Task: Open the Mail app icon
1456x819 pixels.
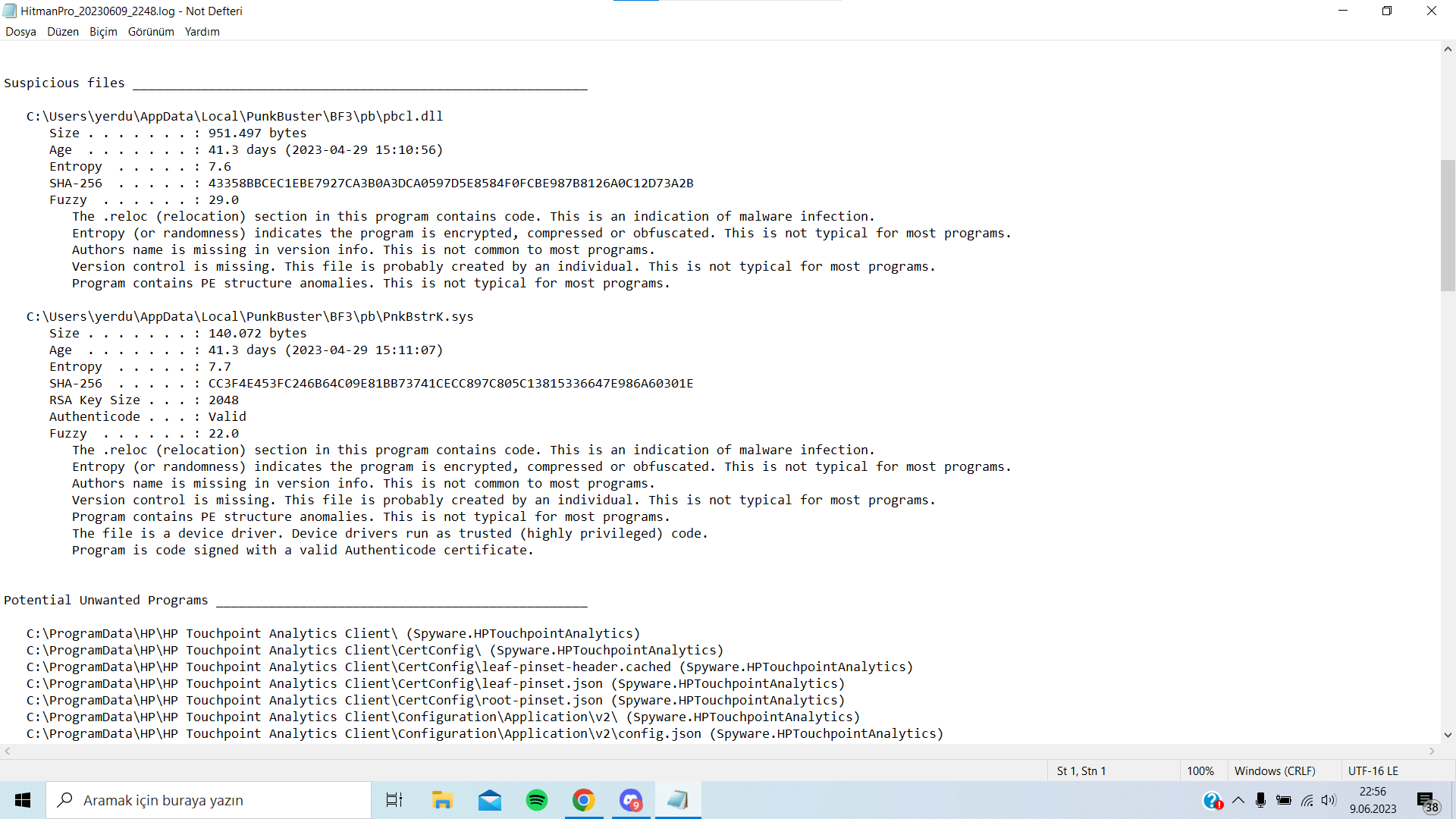Action: click(x=490, y=800)
